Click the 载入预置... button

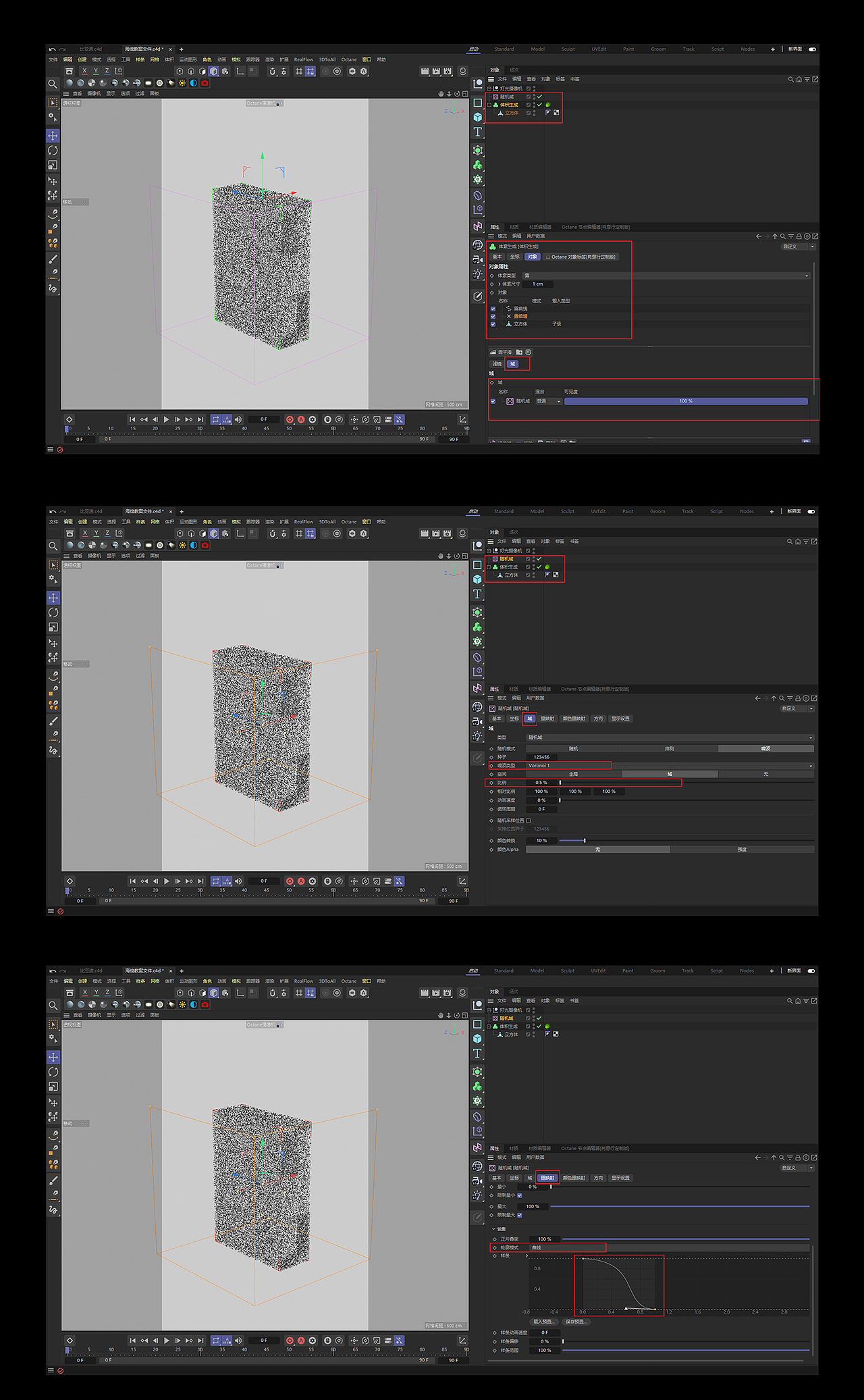[543, 1322]
